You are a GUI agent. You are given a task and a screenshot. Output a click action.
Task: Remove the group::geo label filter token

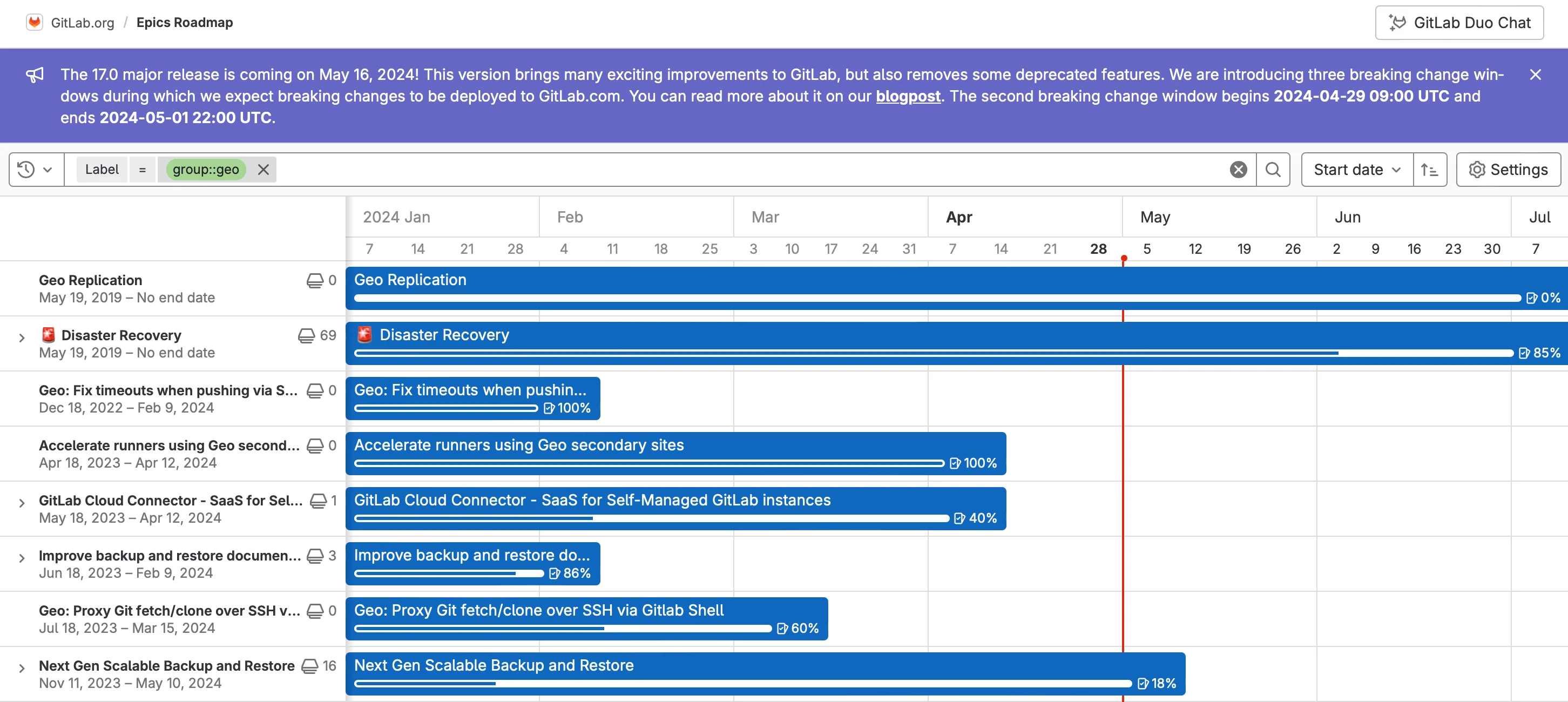263,169
